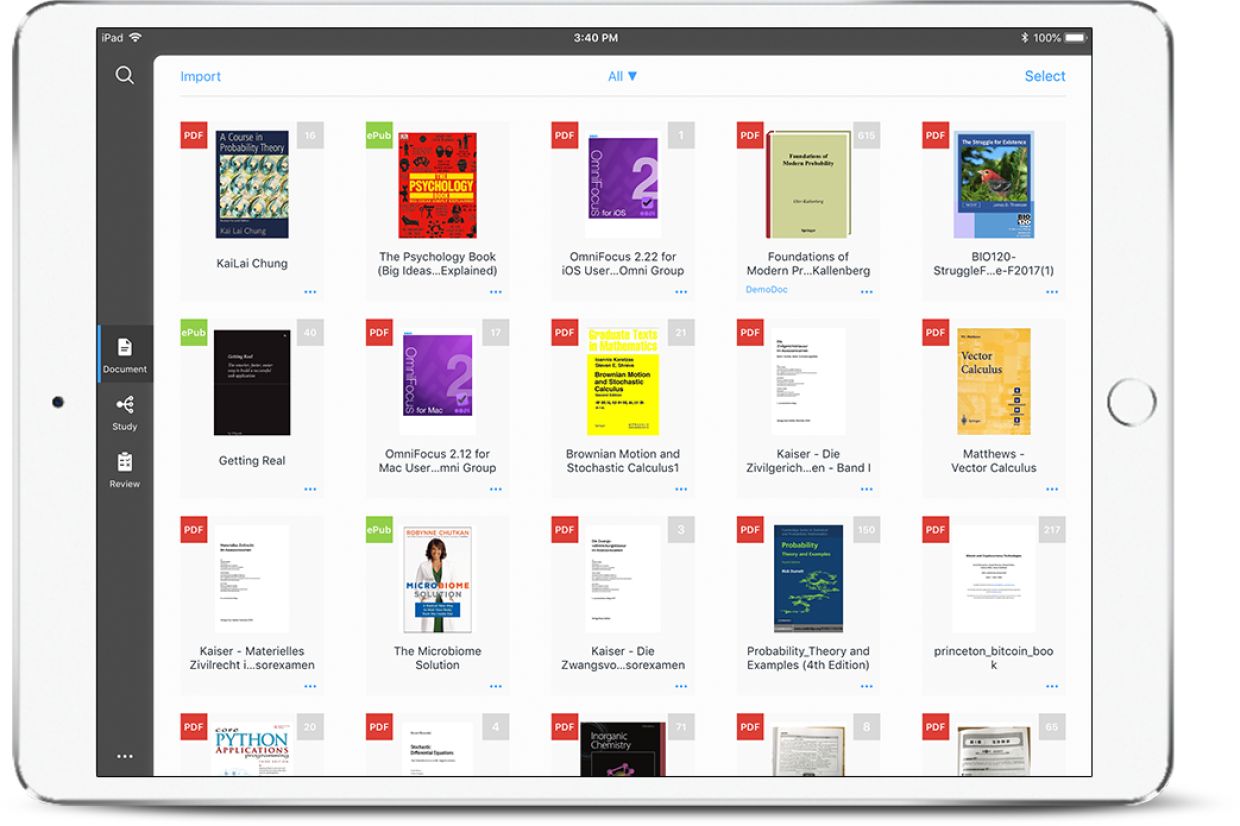The image size is (1240, 826).
Task: Open the Stochastic Differential Equations cover
Action: (x=437, y=749)
